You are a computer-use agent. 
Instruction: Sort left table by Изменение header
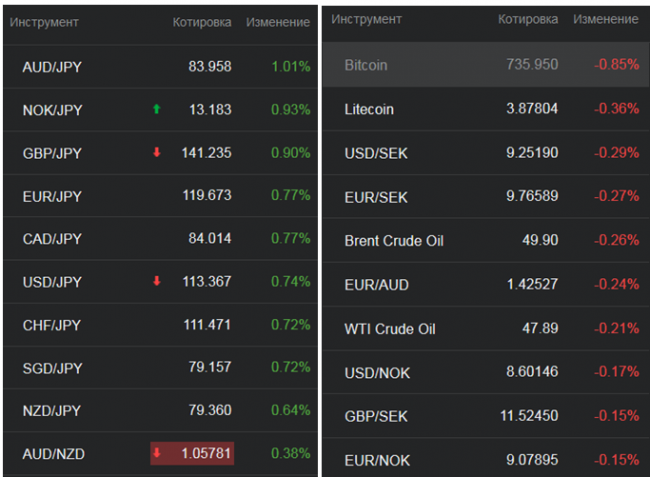coord(277,22)
